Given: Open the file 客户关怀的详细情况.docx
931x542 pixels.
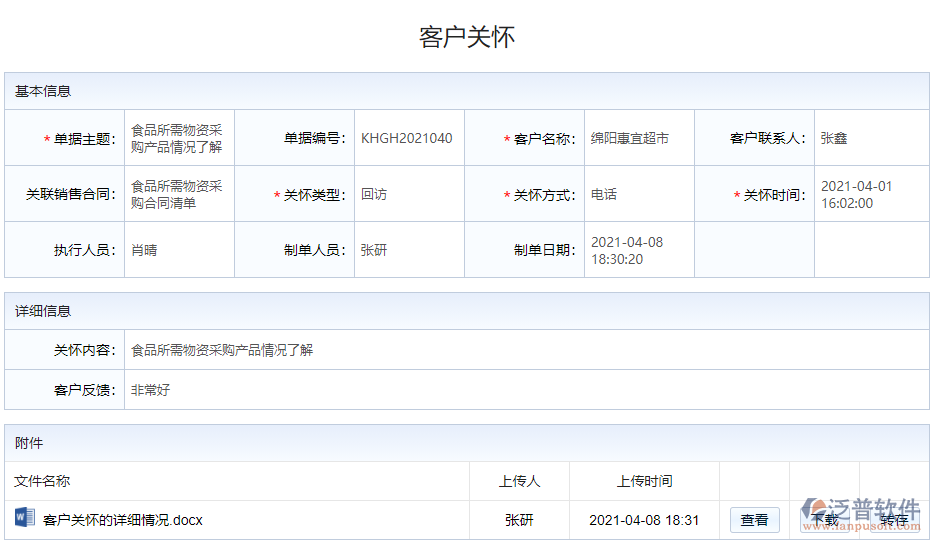Looking at the screenshot, I should pyautogui.click(x=123, y=520).
